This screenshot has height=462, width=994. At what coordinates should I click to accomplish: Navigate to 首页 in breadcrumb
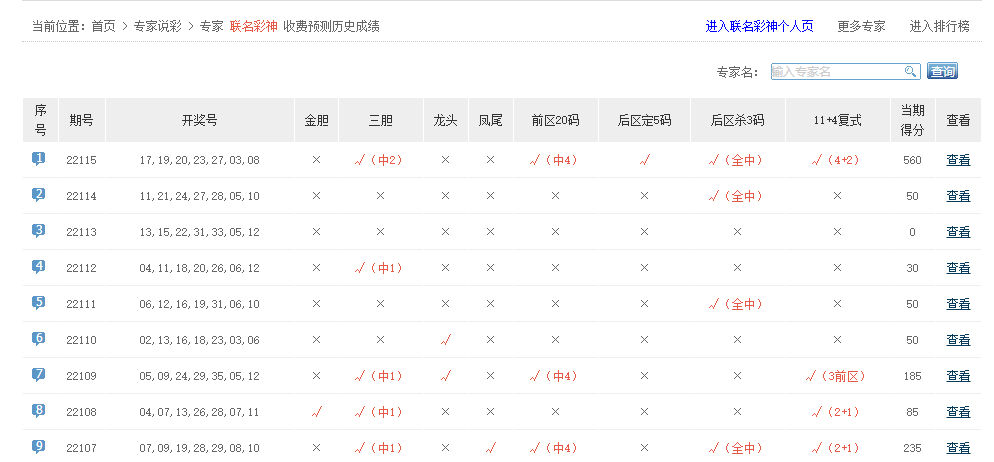coord(103,26)
